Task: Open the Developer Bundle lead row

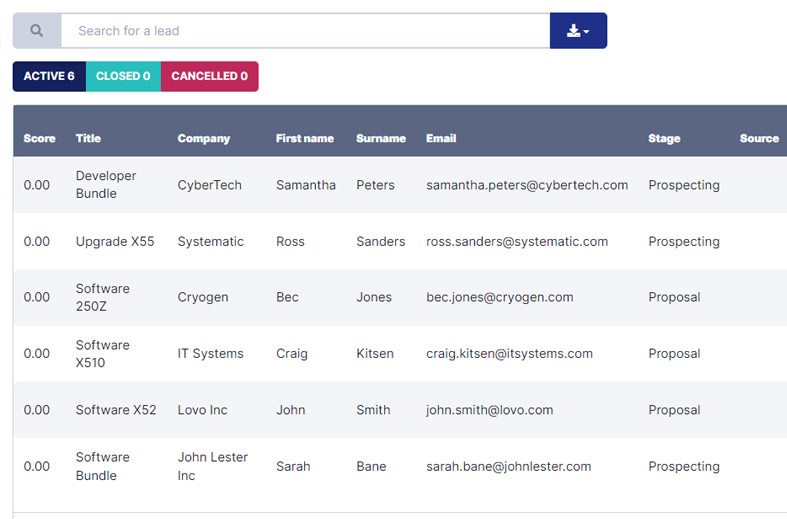Action: (x=106, y=185)
